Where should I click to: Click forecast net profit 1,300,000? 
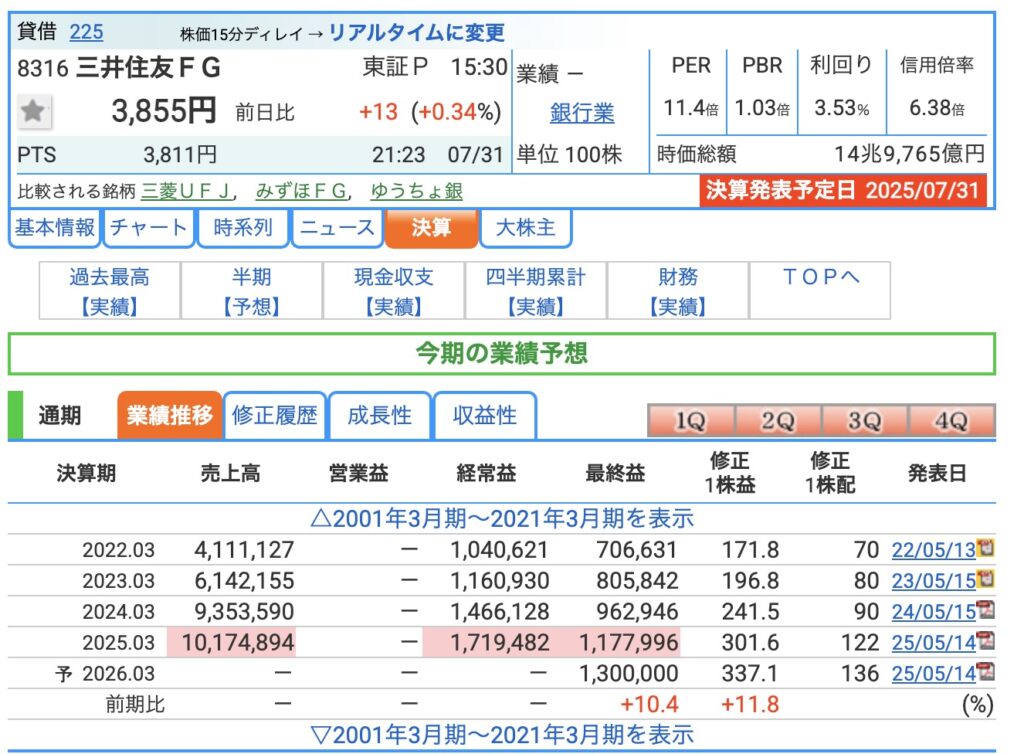(x=629, y=673)
